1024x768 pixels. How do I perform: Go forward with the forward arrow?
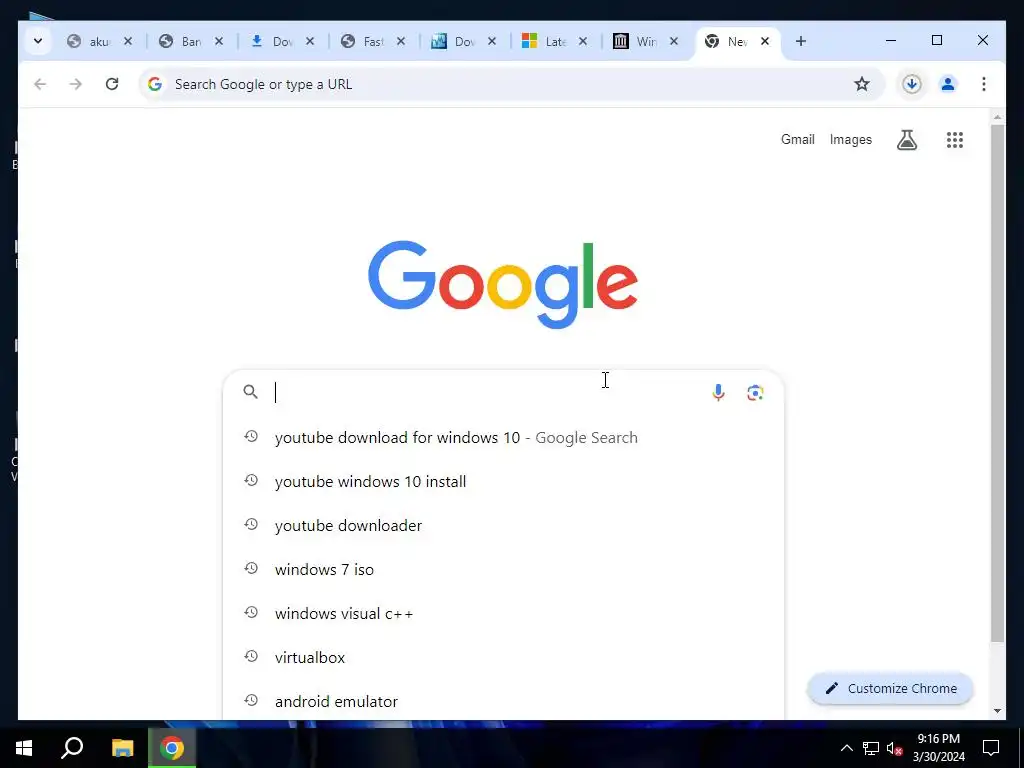click(76, 84)
